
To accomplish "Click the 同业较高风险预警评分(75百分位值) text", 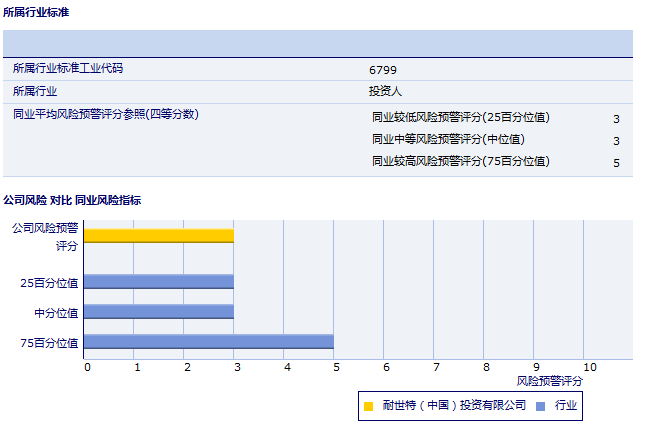I will 460,161.
